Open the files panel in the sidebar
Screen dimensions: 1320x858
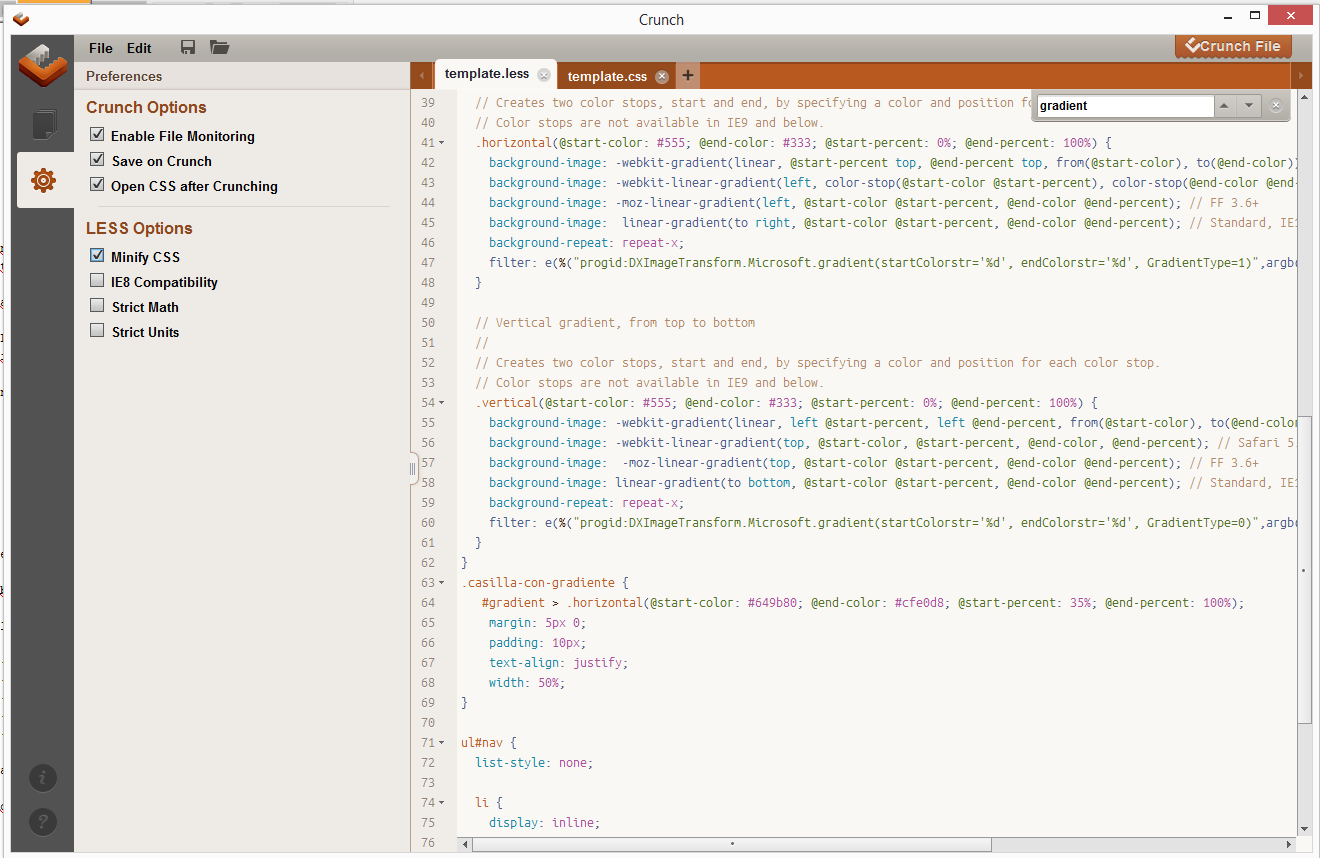click(x=44, y=125)
